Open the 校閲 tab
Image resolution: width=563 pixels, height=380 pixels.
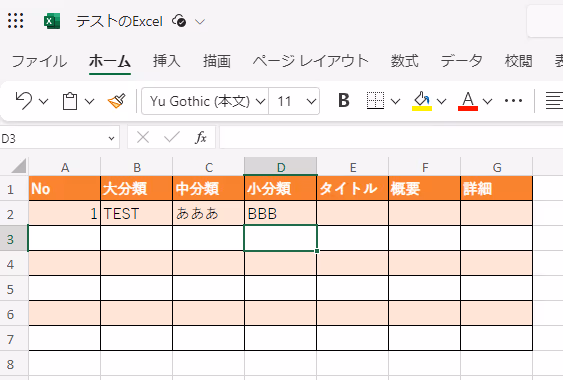point(518,61)
